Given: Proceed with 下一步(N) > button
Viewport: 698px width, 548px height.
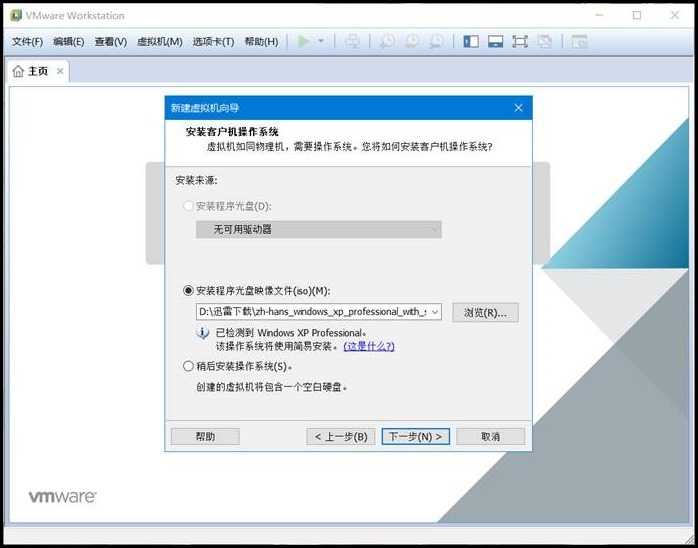Looking at the screenshot, I should [416, 437].
